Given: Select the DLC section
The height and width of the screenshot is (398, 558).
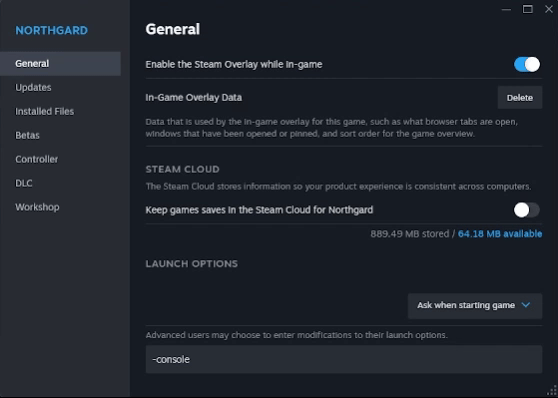Looking at the screenshot, I should pos(24,183).
